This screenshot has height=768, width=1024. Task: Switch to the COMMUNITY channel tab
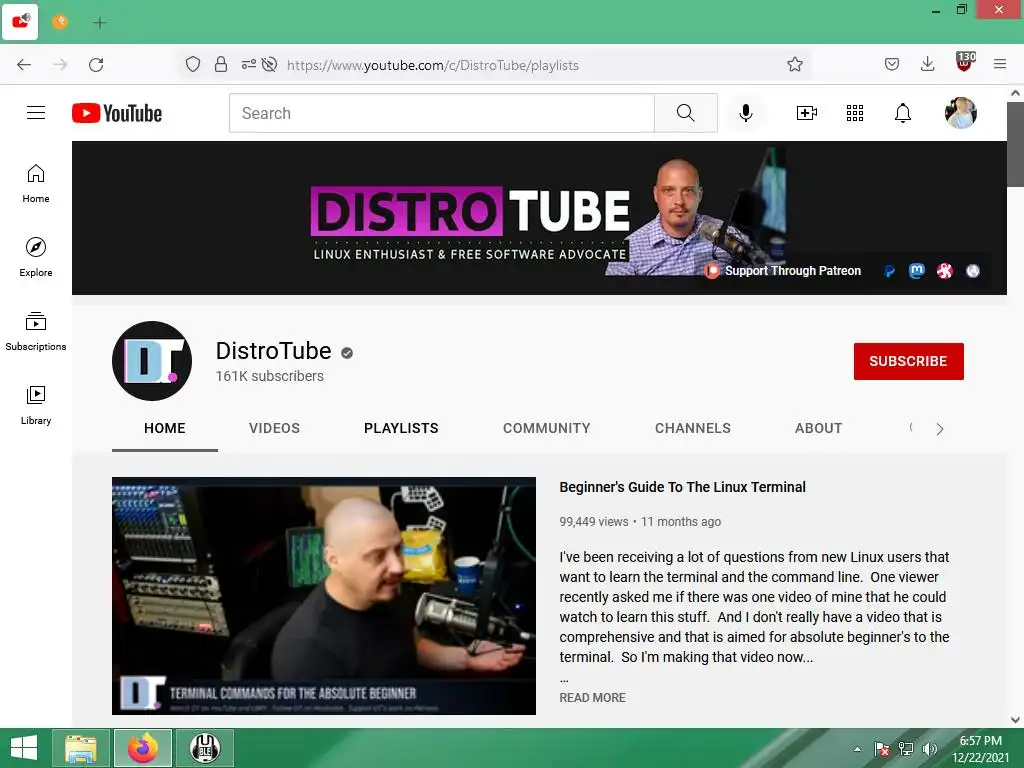coord(547,428)
